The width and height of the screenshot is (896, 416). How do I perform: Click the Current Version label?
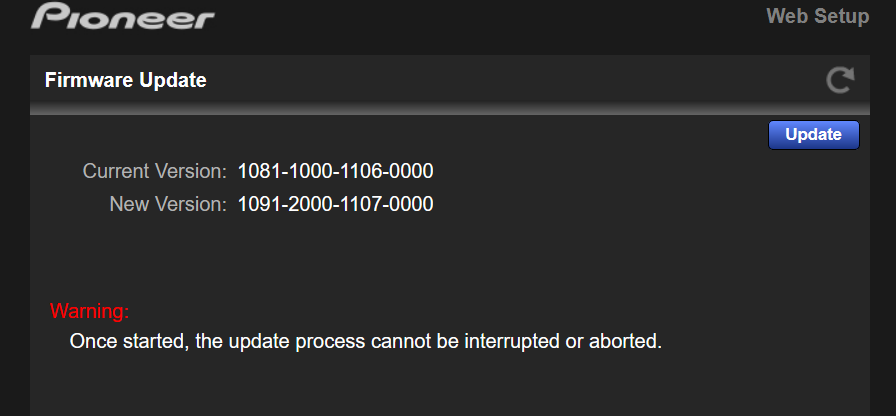coord(155,171)
